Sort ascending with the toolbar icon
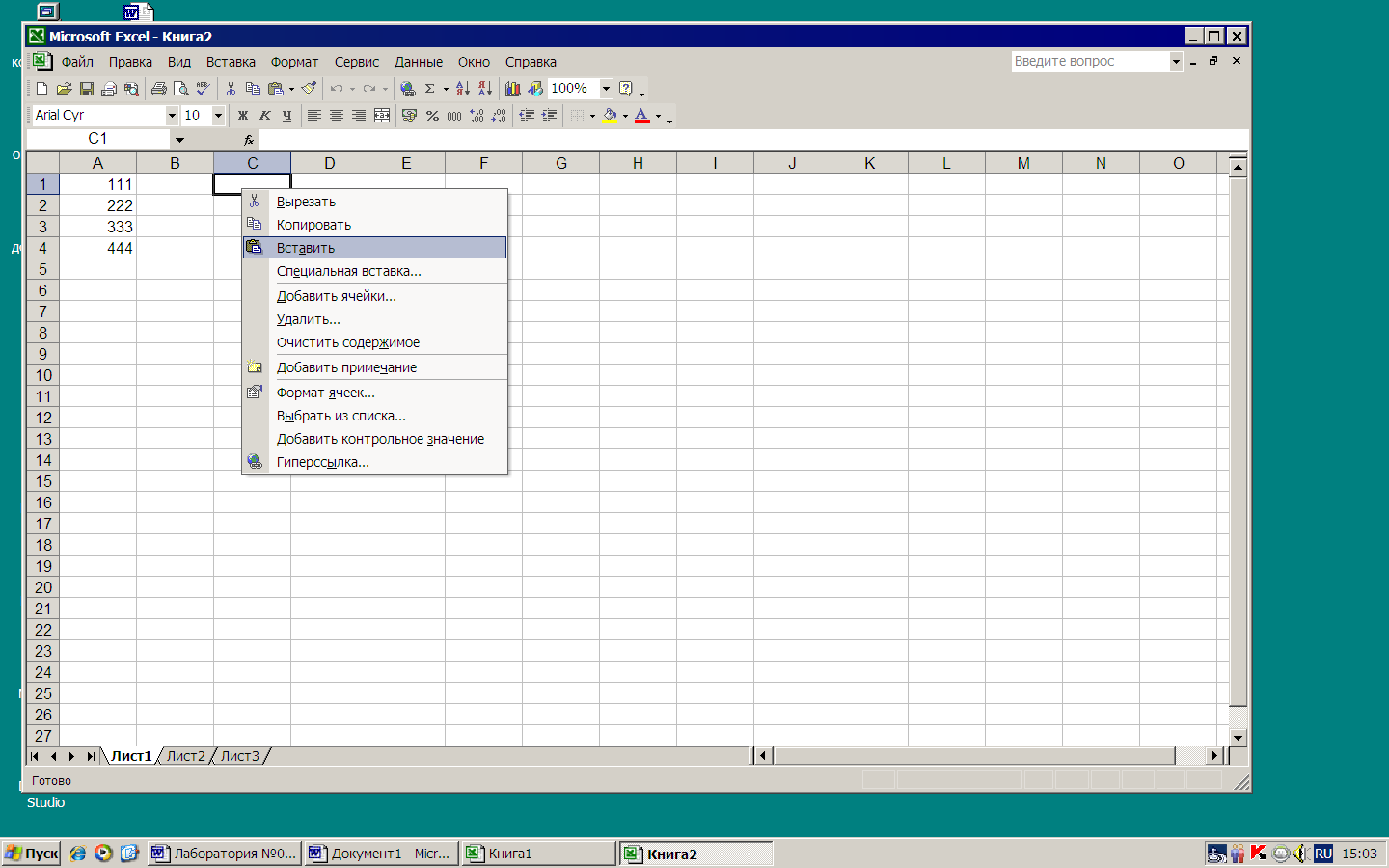The width and height of the screenshot is (1389, 868). tap(463, 89)
